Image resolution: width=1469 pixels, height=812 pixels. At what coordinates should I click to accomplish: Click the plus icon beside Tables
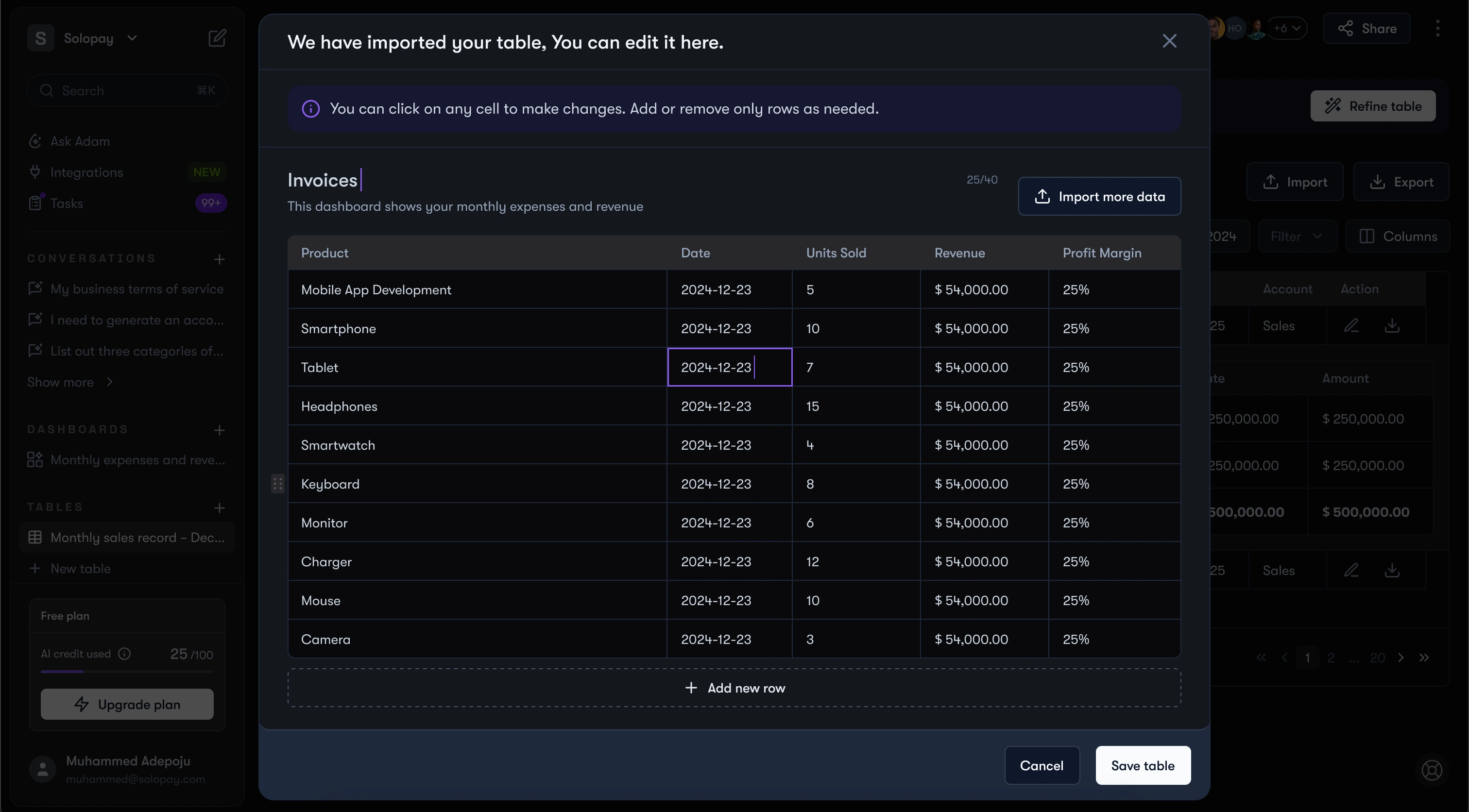(220, 507)
